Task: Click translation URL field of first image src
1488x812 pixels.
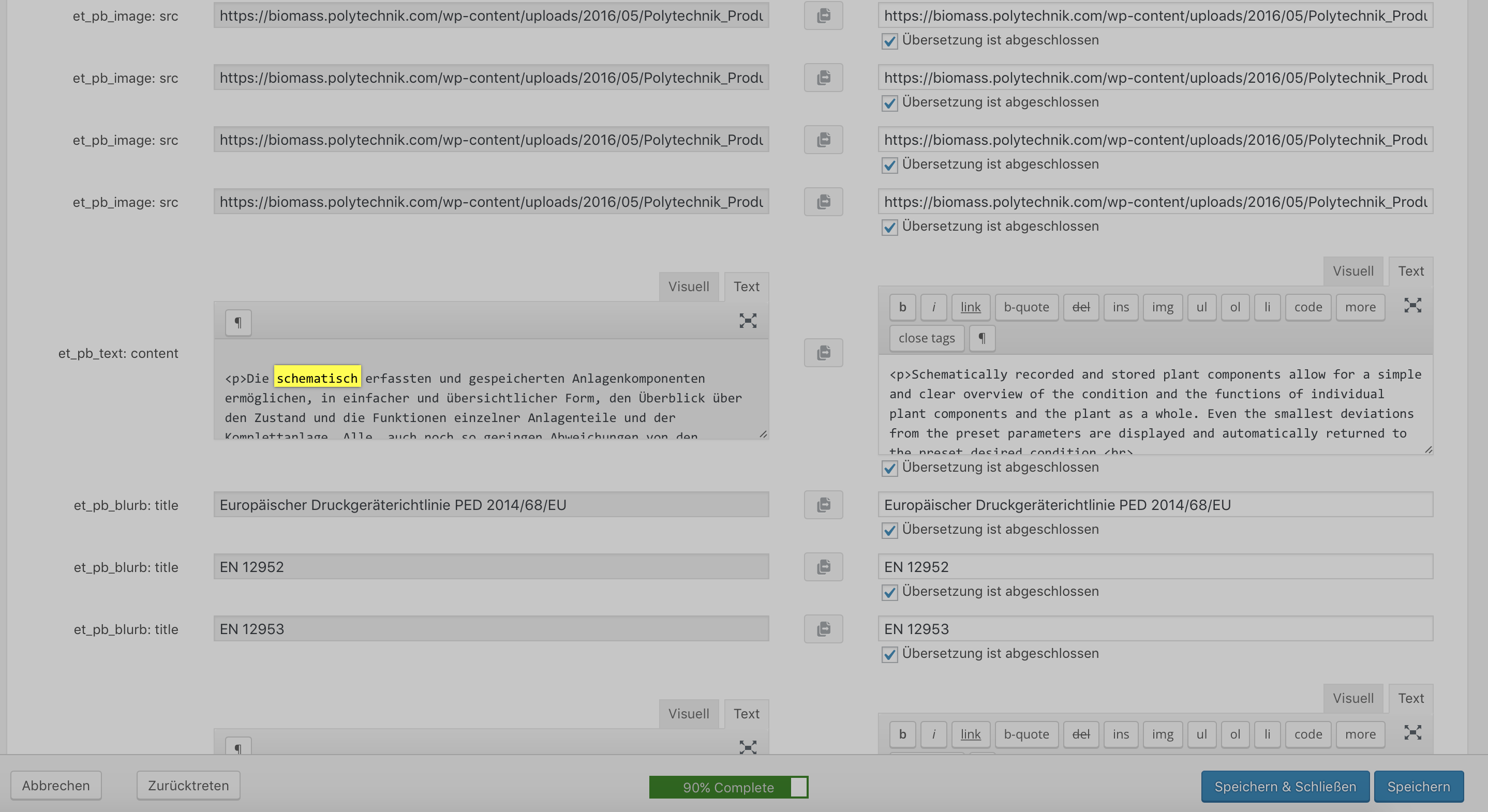Action: 1155,16
